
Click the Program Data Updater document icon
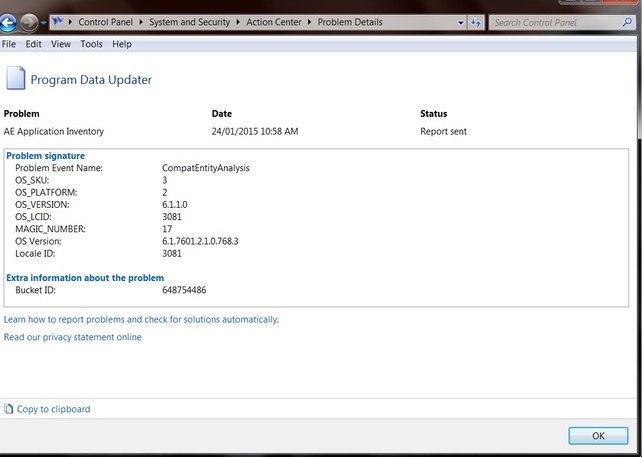coord(16,78)
